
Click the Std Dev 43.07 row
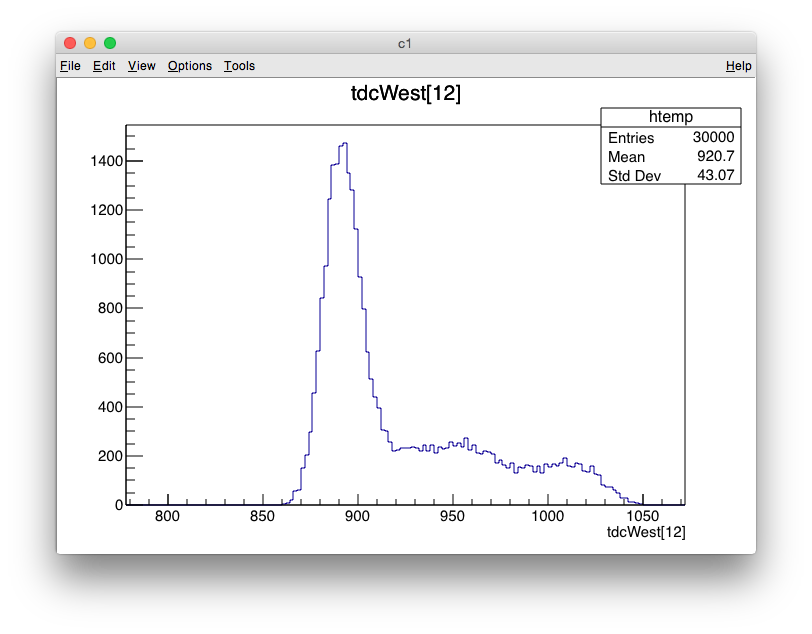pyautogui.click(x=671, y=175)
